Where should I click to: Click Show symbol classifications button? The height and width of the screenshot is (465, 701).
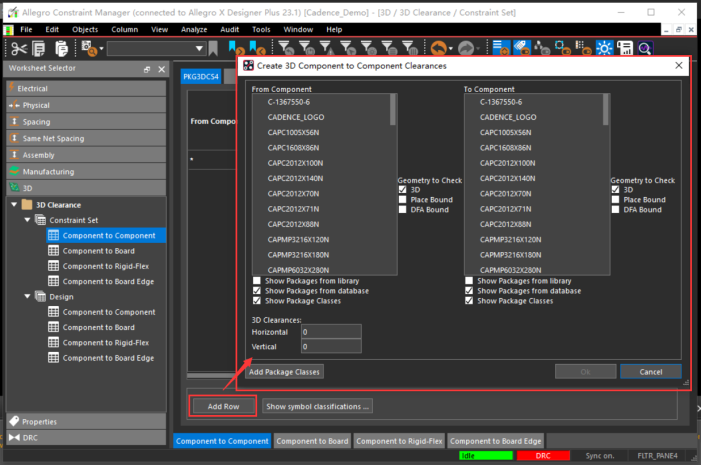317,406
